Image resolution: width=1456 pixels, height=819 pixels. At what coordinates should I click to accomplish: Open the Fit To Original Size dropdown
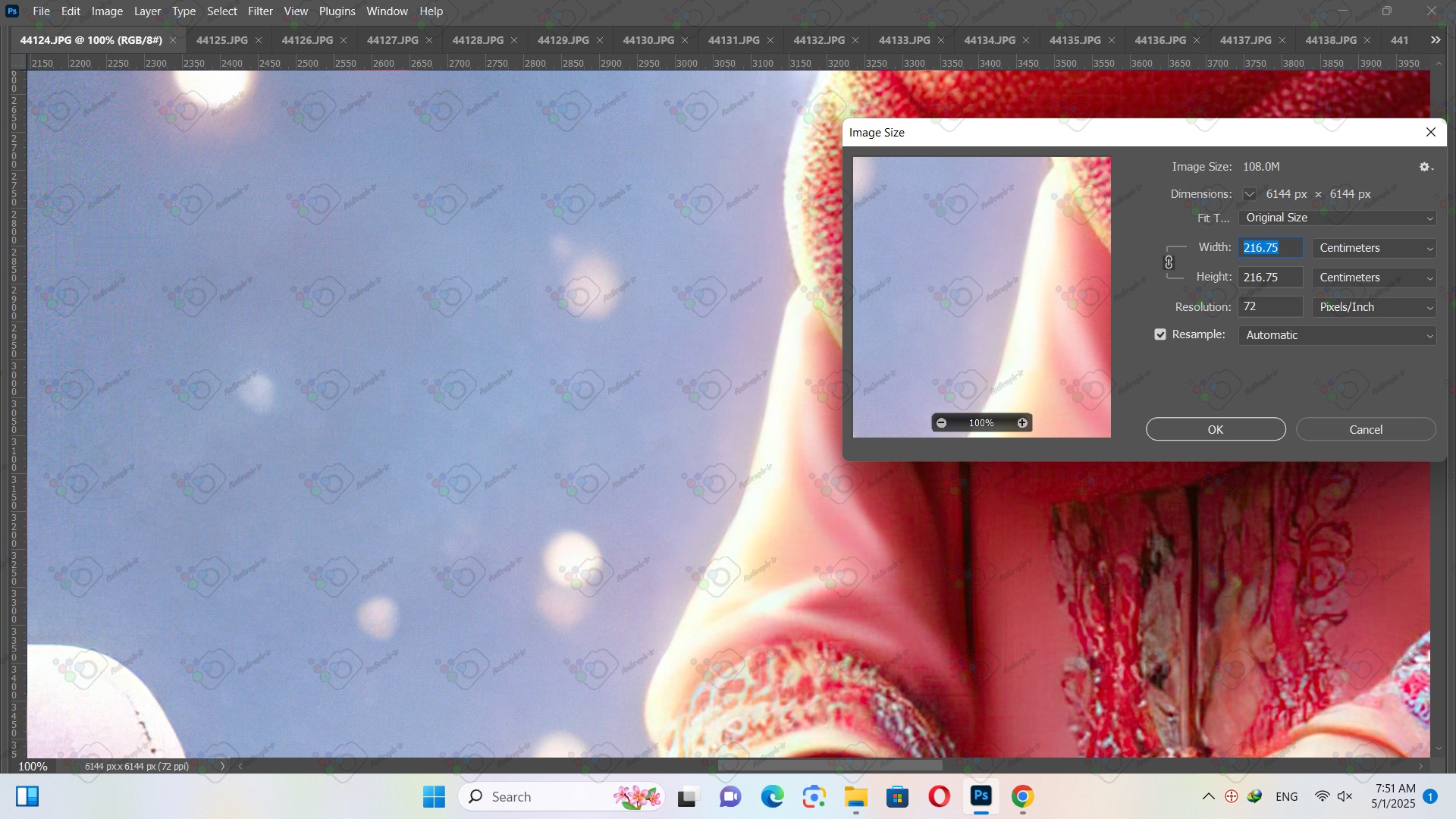click(x=1337, y=218)
